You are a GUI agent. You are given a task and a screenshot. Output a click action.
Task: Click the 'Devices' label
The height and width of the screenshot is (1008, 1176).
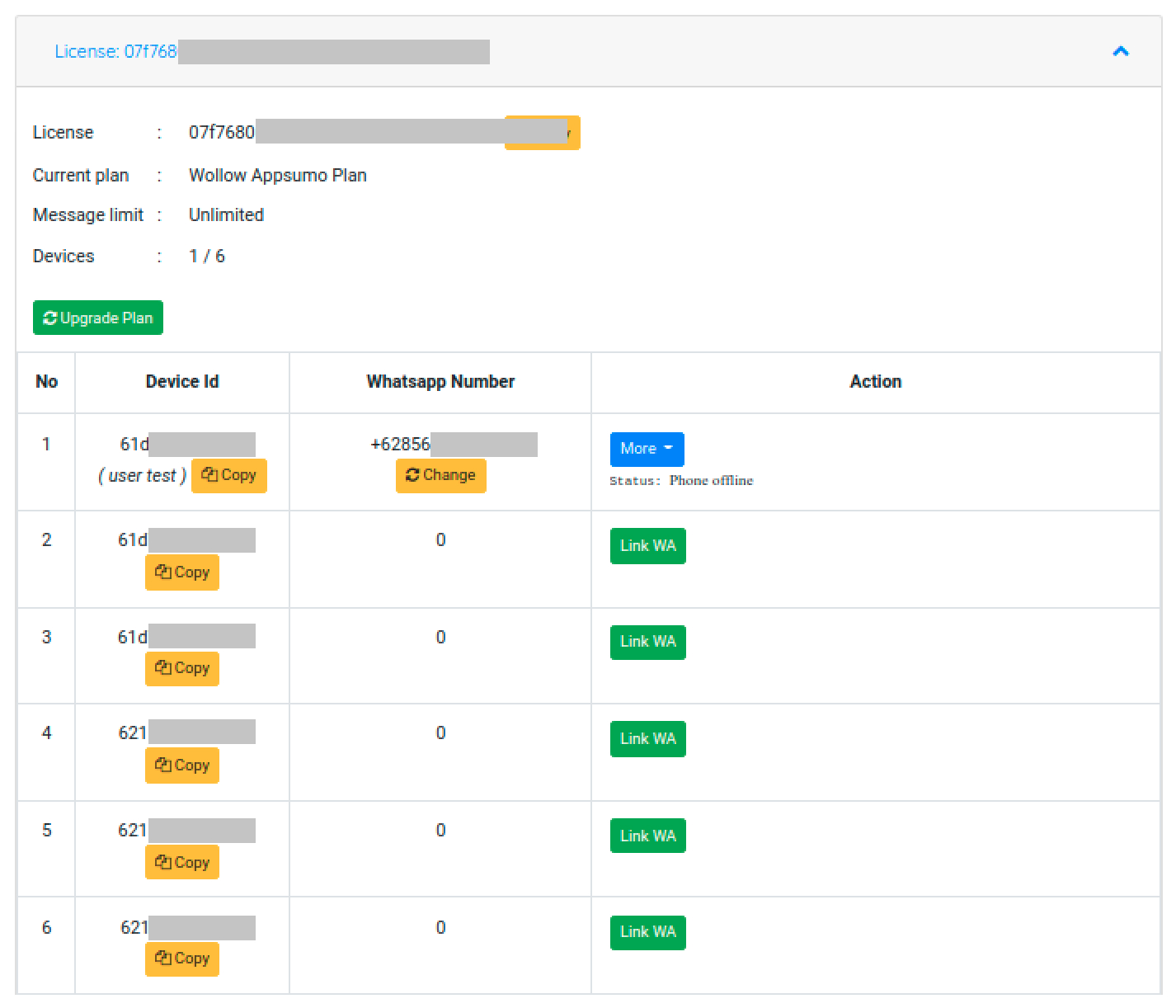coord(64,256)
